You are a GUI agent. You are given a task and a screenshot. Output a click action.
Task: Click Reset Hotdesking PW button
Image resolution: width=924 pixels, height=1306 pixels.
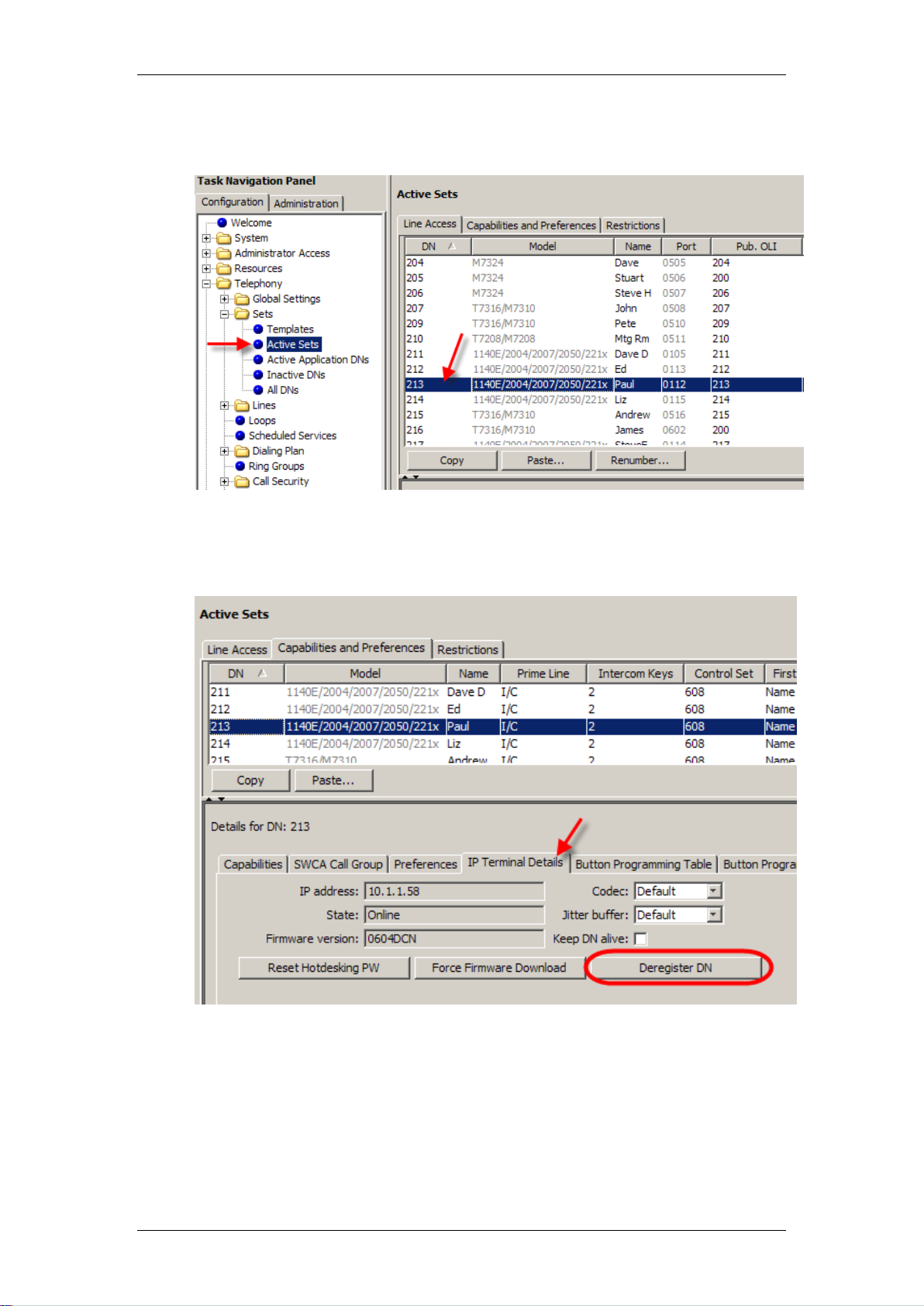[324, 968]
